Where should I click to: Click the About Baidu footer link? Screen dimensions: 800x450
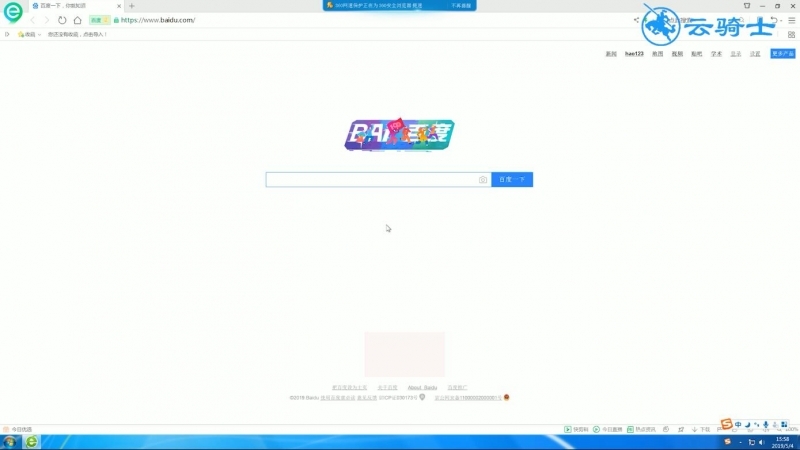[x=422, y=388]
